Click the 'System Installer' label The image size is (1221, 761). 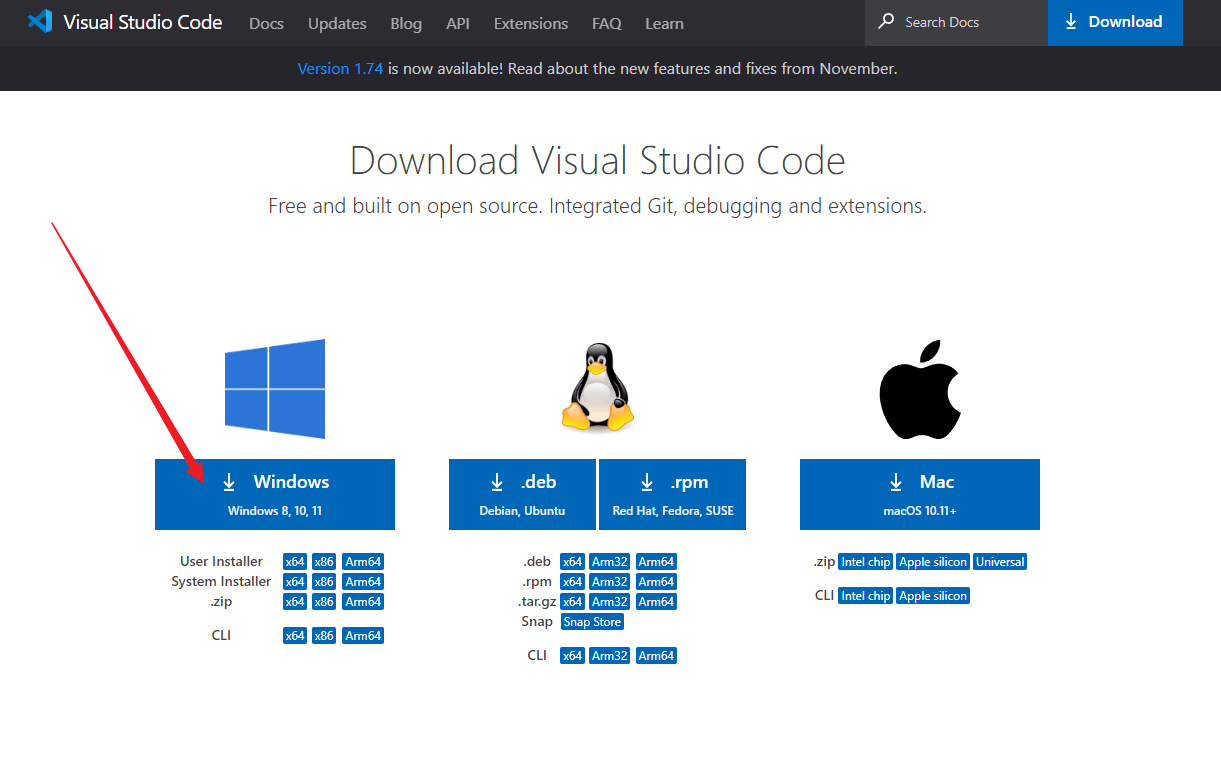(221, 582)
